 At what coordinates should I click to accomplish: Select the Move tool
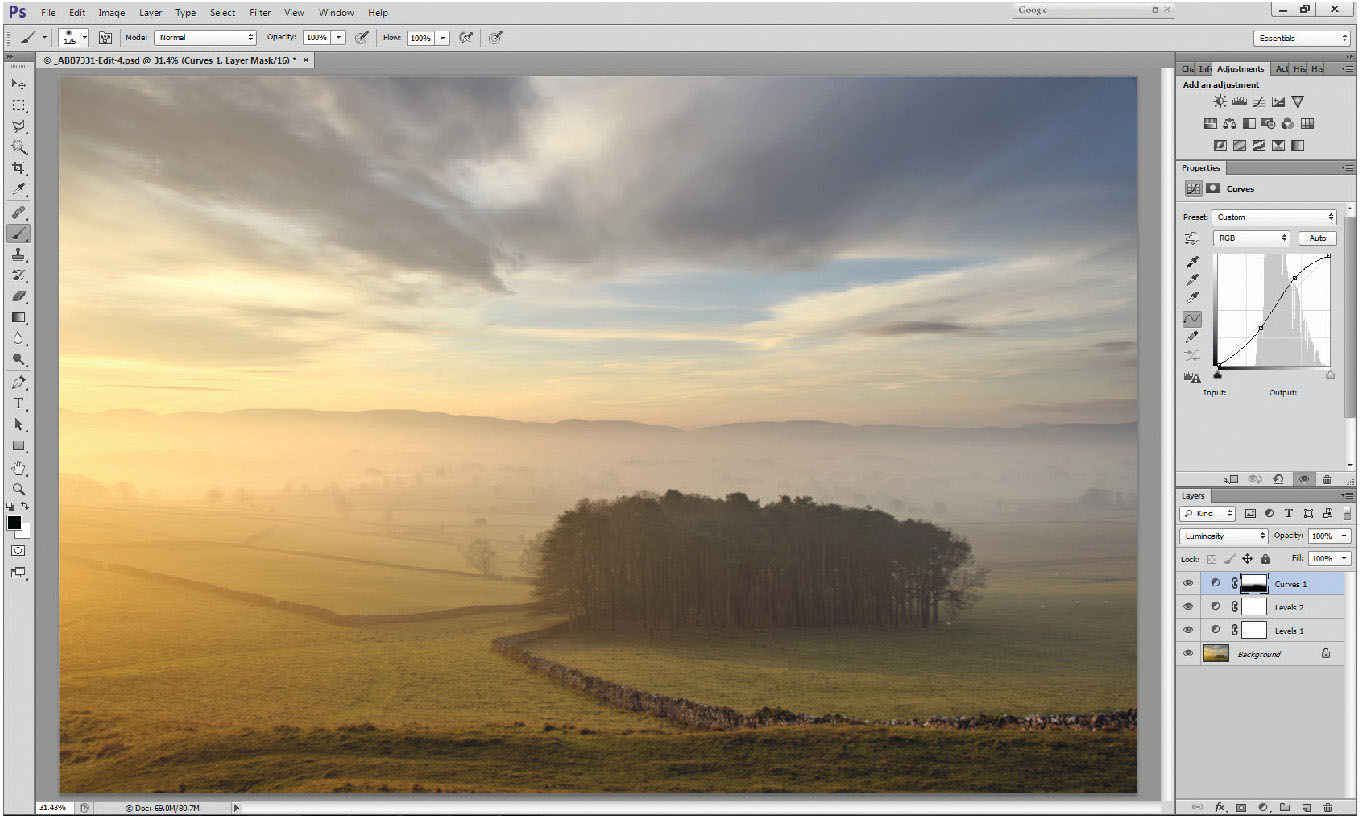coord(19,84)
